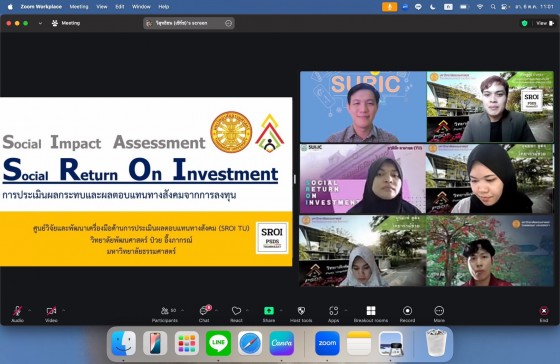Open Canva from the Dock

tap(281, 343)
